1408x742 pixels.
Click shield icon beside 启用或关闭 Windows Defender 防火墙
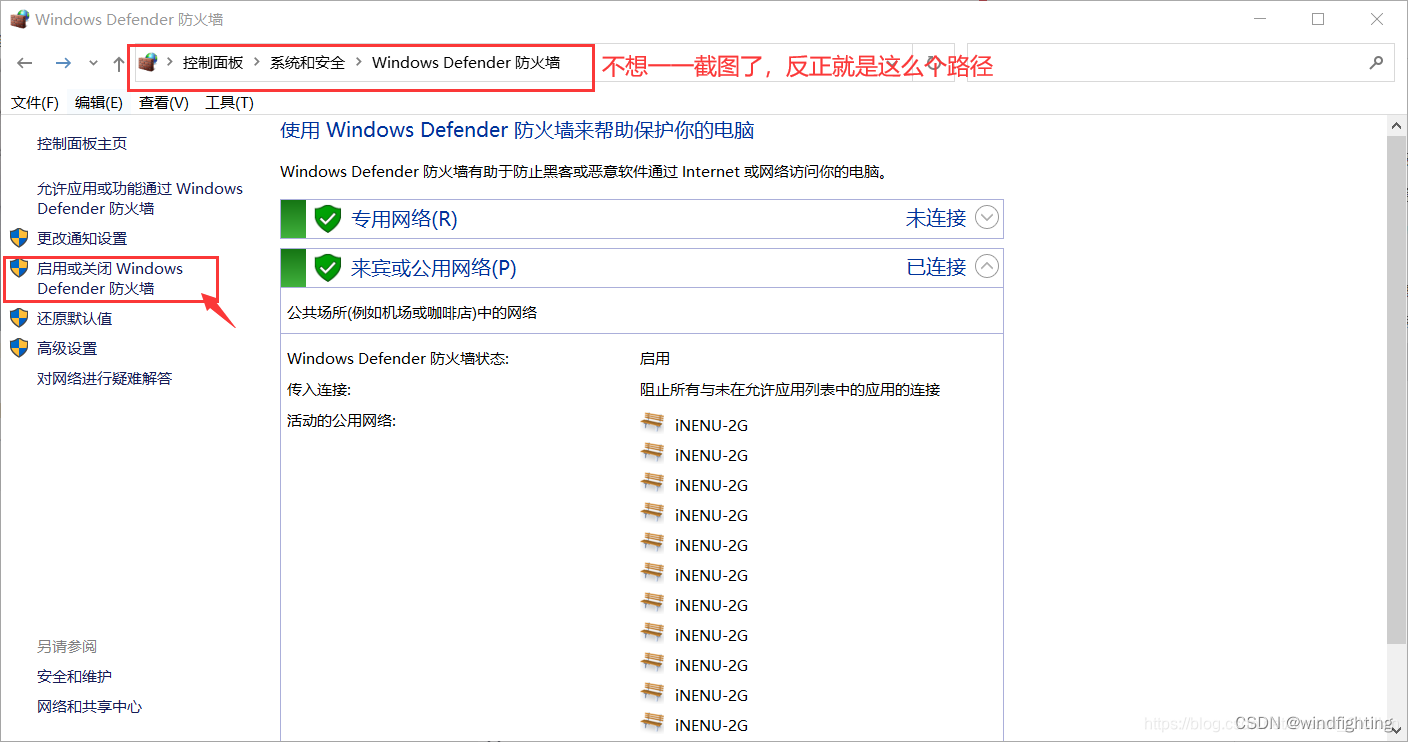(x=19, y=268)
